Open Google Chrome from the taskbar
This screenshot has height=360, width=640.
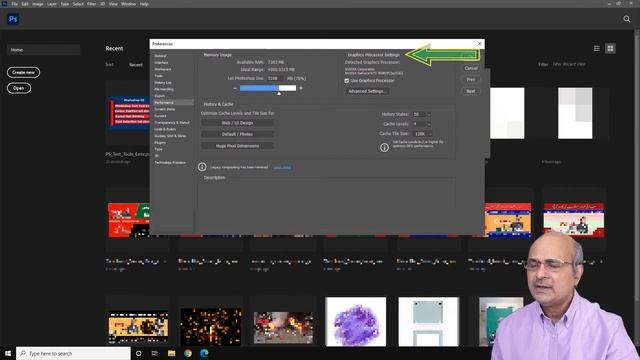(188, 353)
